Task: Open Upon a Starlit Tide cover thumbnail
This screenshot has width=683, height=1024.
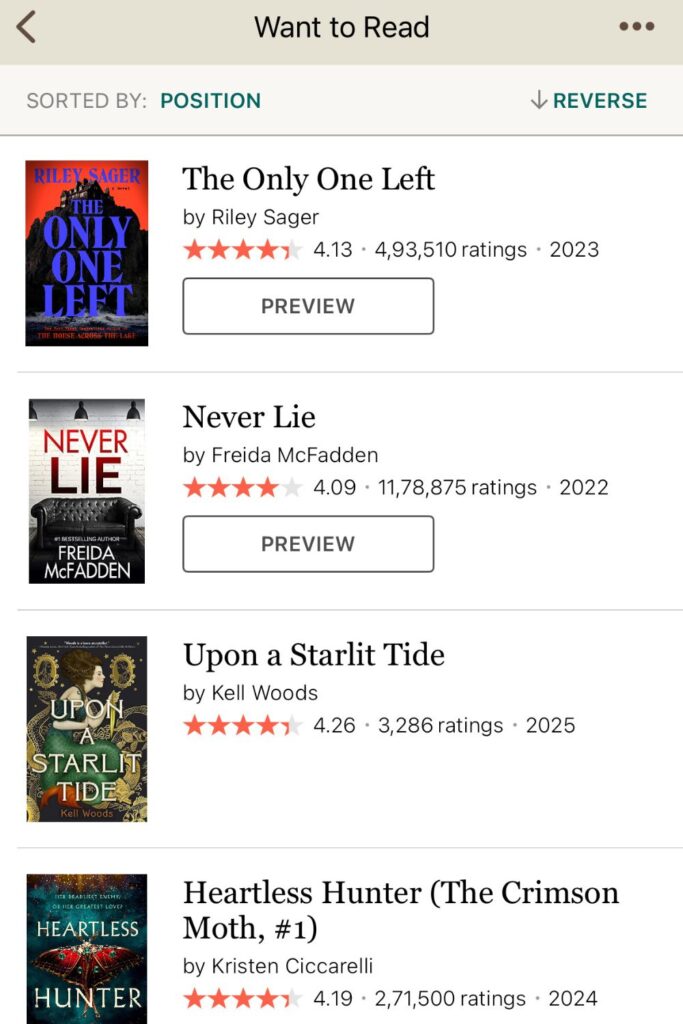Action: [87, 729]
